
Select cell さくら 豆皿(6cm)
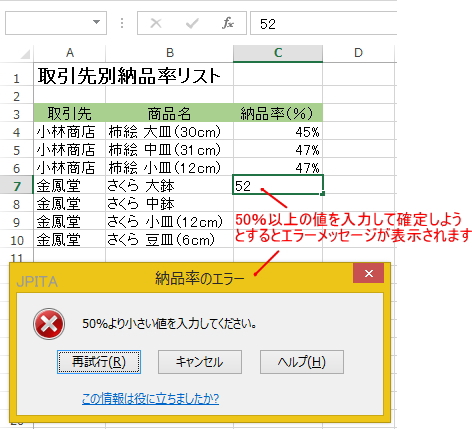coord(170,239)
